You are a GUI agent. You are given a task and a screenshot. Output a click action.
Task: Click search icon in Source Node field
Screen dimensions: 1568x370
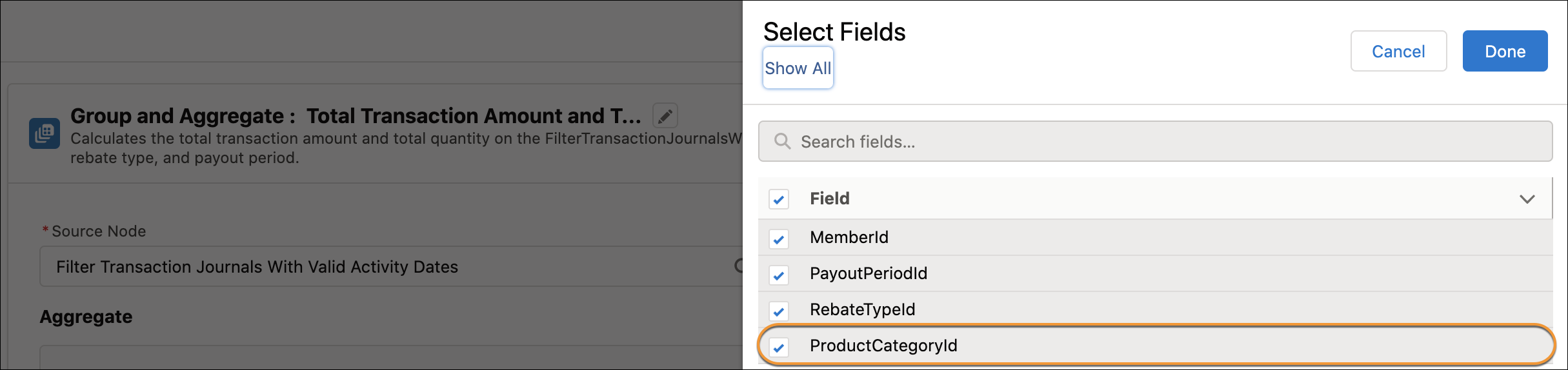739,266
